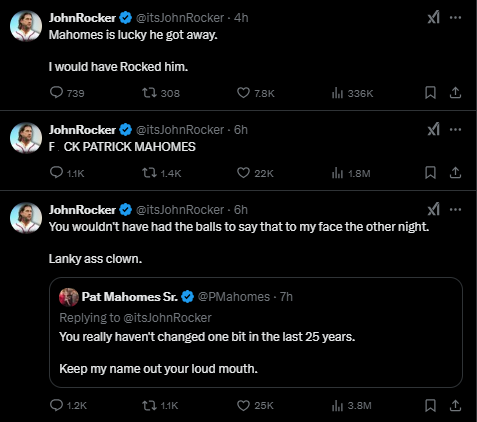Bookmark the tweet with 3.8M views

(430, 405)
